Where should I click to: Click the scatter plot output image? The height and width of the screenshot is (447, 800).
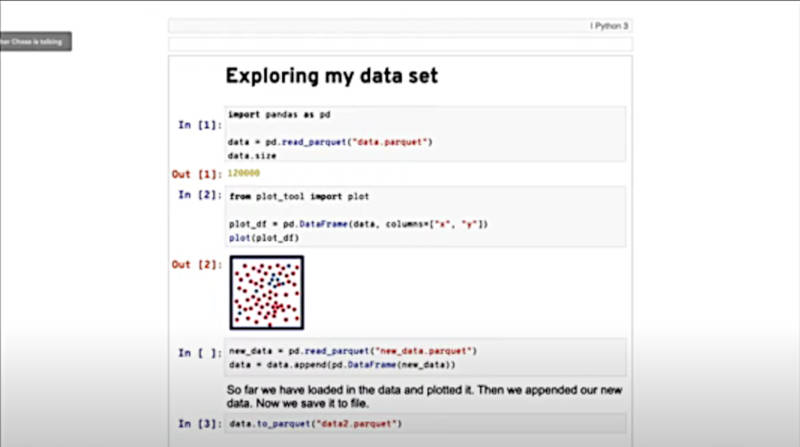click(x=267, y=293)
